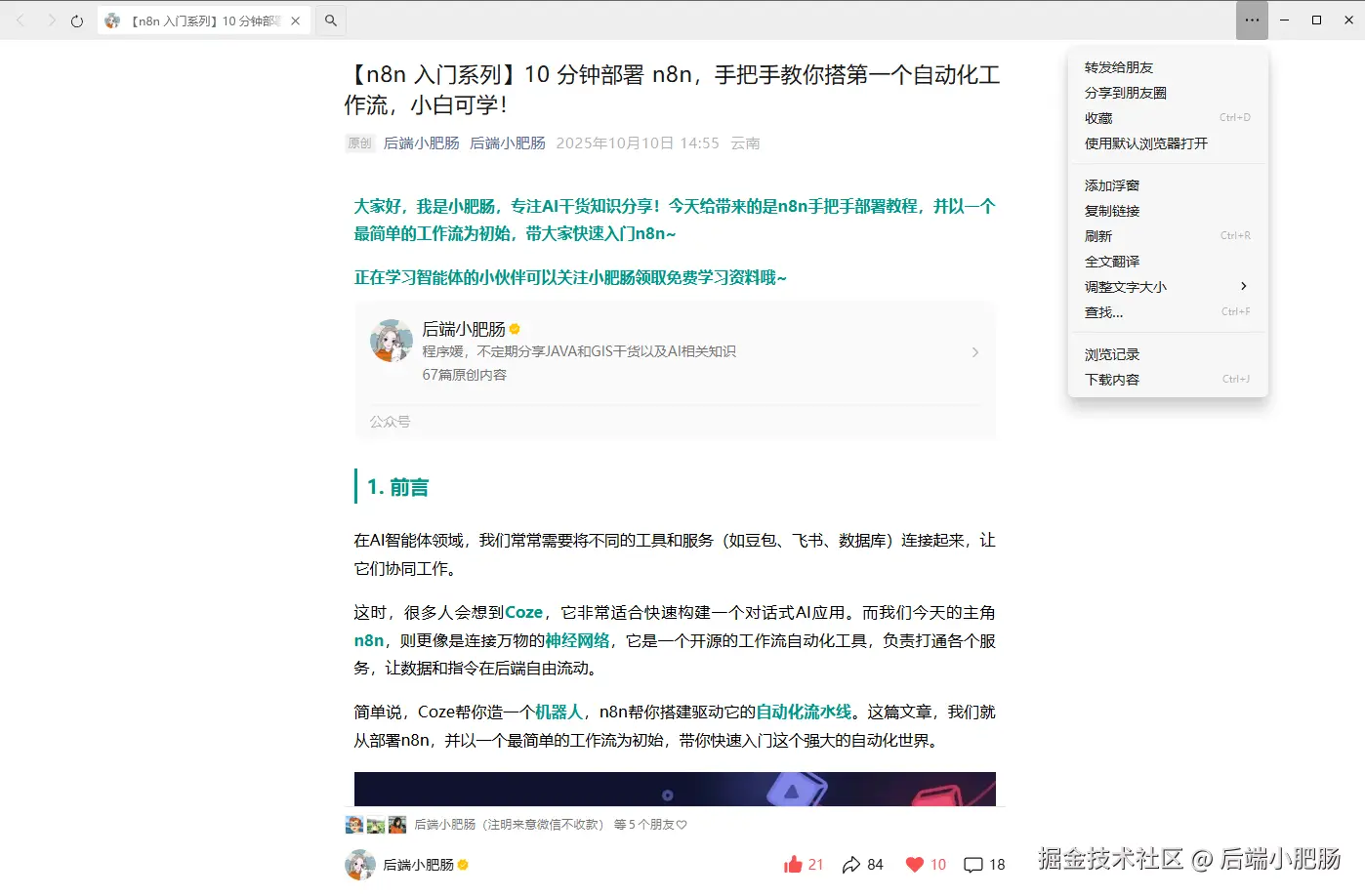Go forward with the right arrow button
Image resolution: width=1365 pixels, height=896 pixels.
click(x=51, y=20)
